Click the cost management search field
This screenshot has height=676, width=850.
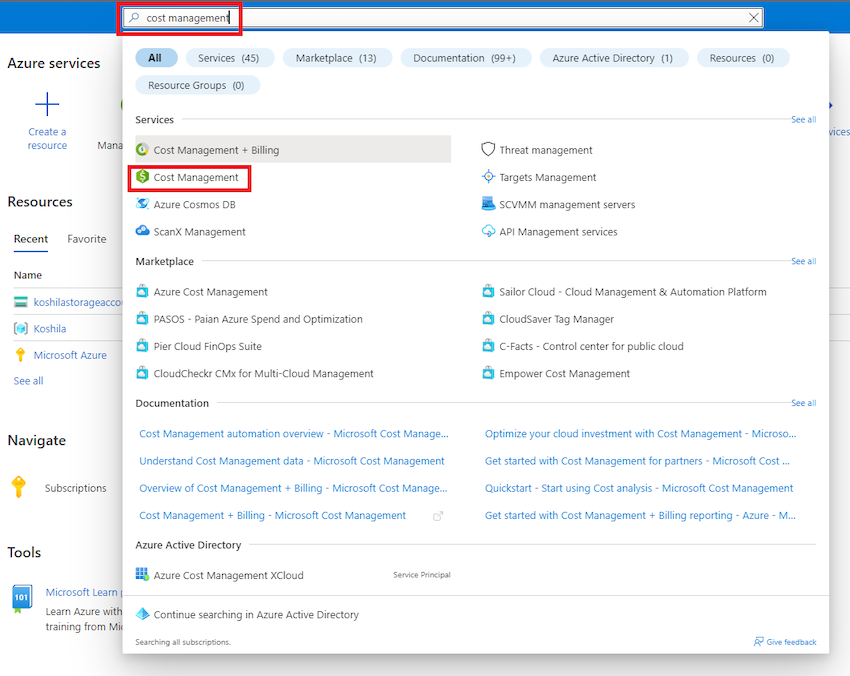(443, 17)
